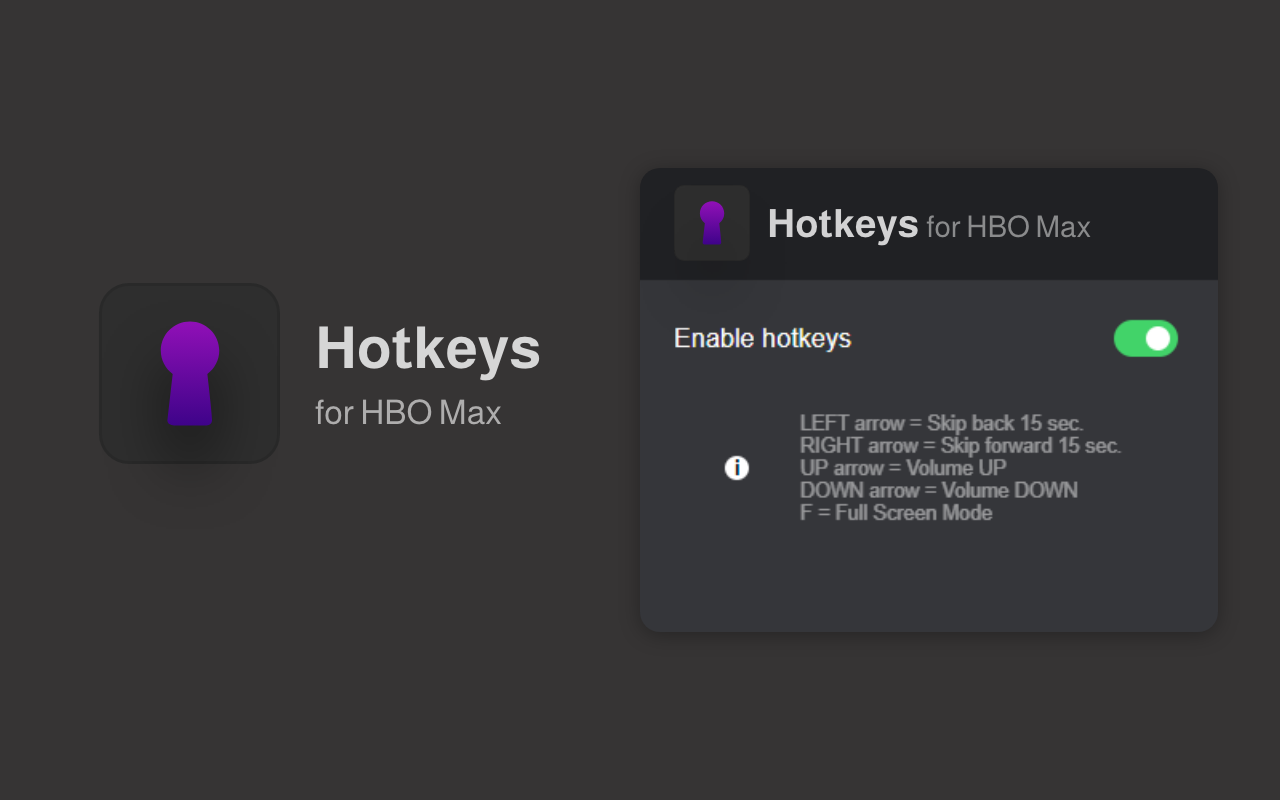
Task: Click the white knob of the toggle switch
Action: [x=1157, y=338]
